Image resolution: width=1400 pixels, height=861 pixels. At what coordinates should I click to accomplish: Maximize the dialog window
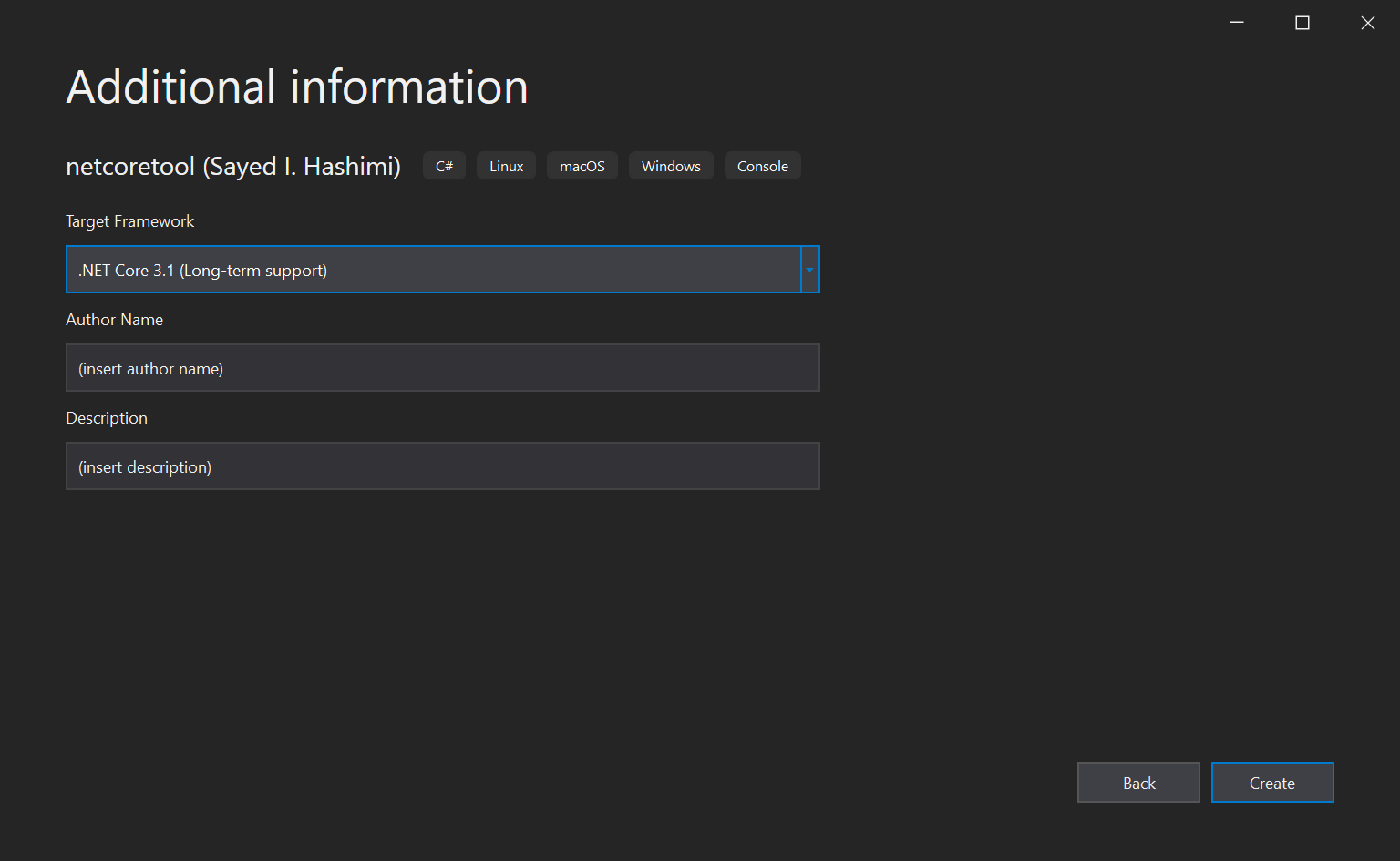click(1302, 23)
